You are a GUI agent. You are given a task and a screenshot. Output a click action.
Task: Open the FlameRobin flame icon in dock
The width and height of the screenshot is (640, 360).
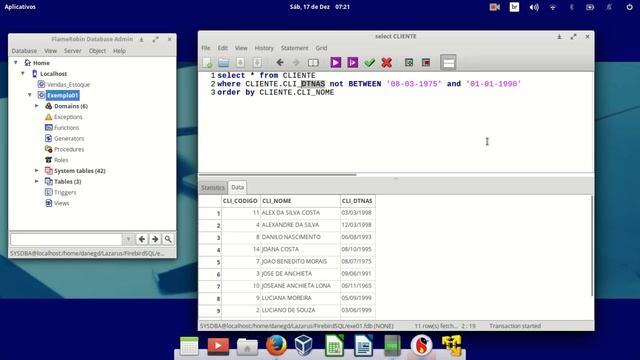(421, 346)
